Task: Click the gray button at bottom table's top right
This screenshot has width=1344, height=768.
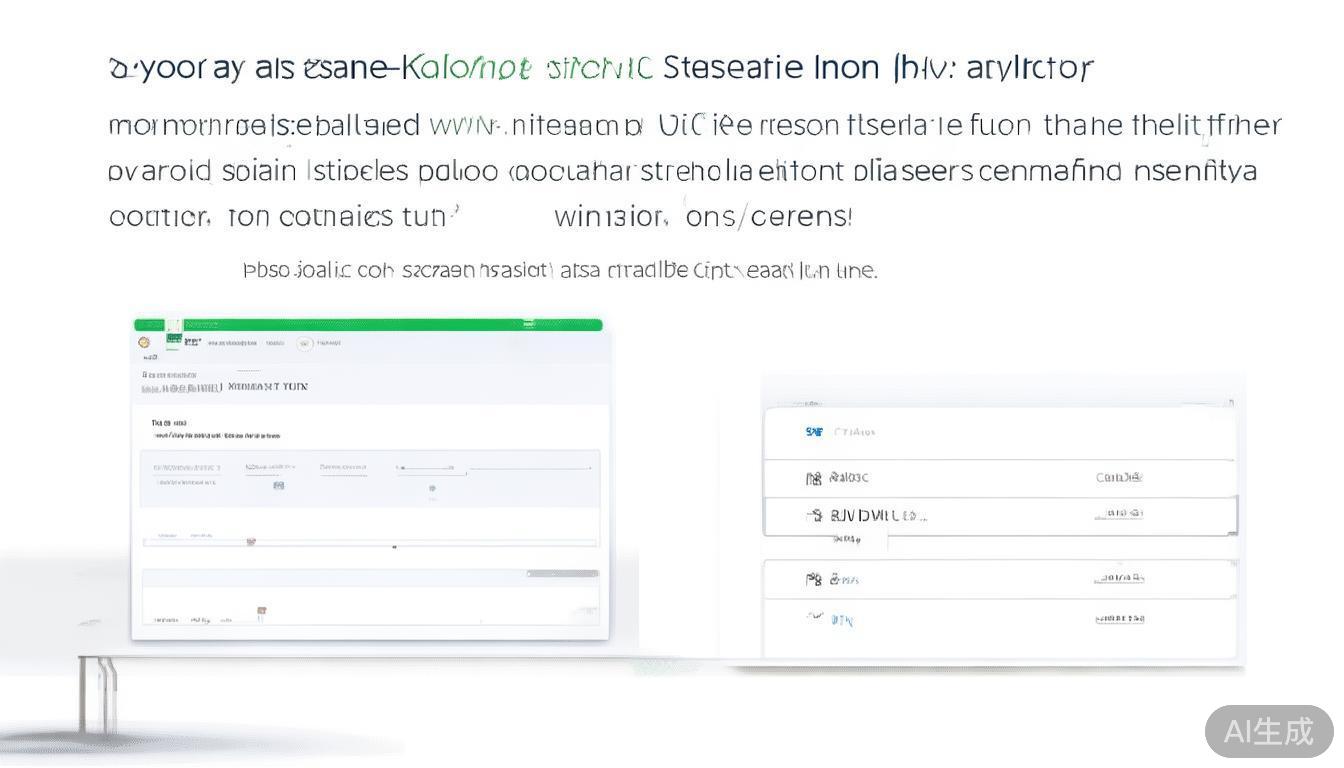Action: click(x=562, y=574)
